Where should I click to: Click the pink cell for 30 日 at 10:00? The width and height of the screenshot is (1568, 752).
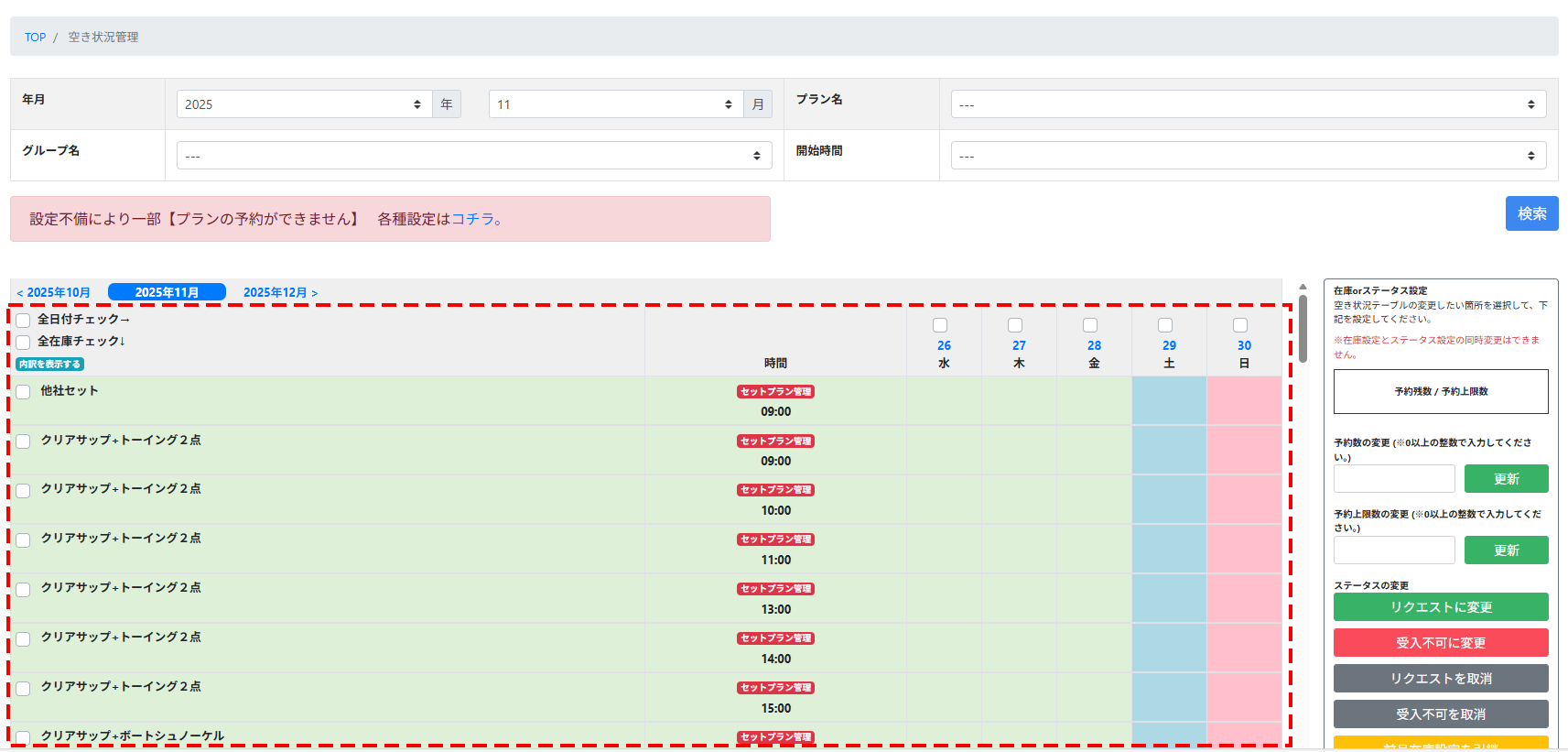click(1244, 499)
